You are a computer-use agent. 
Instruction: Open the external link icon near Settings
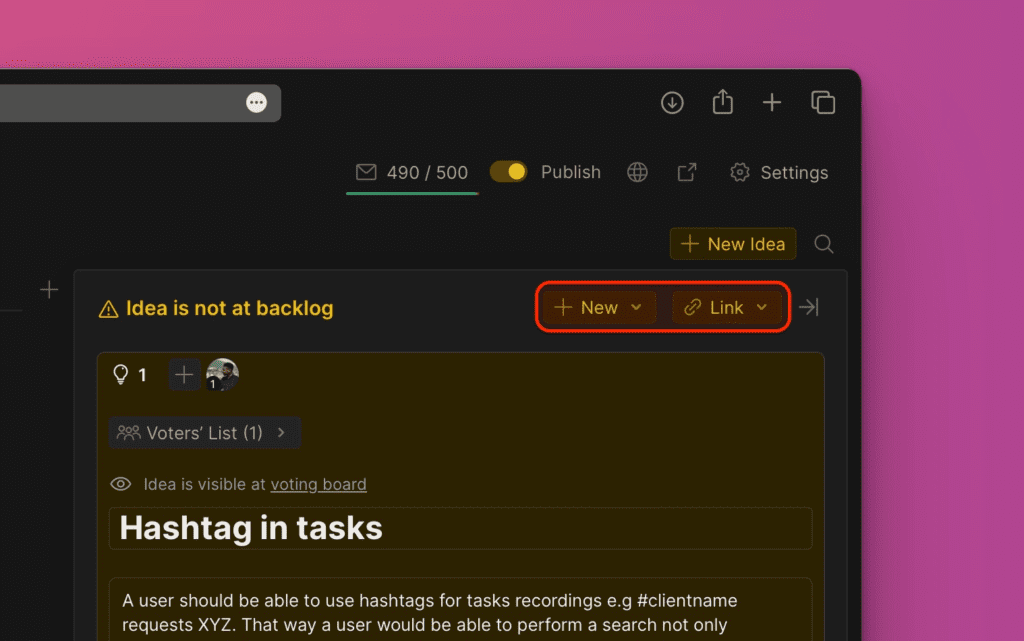click(687, 172)
